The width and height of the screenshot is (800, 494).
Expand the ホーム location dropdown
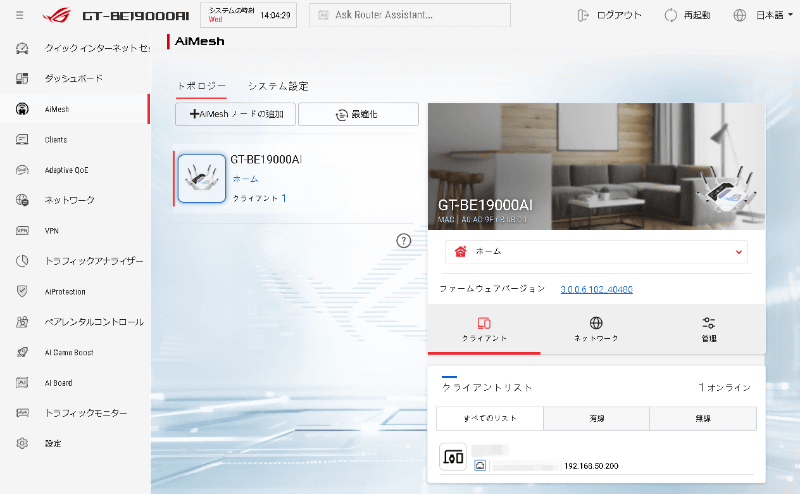point(596,252)
